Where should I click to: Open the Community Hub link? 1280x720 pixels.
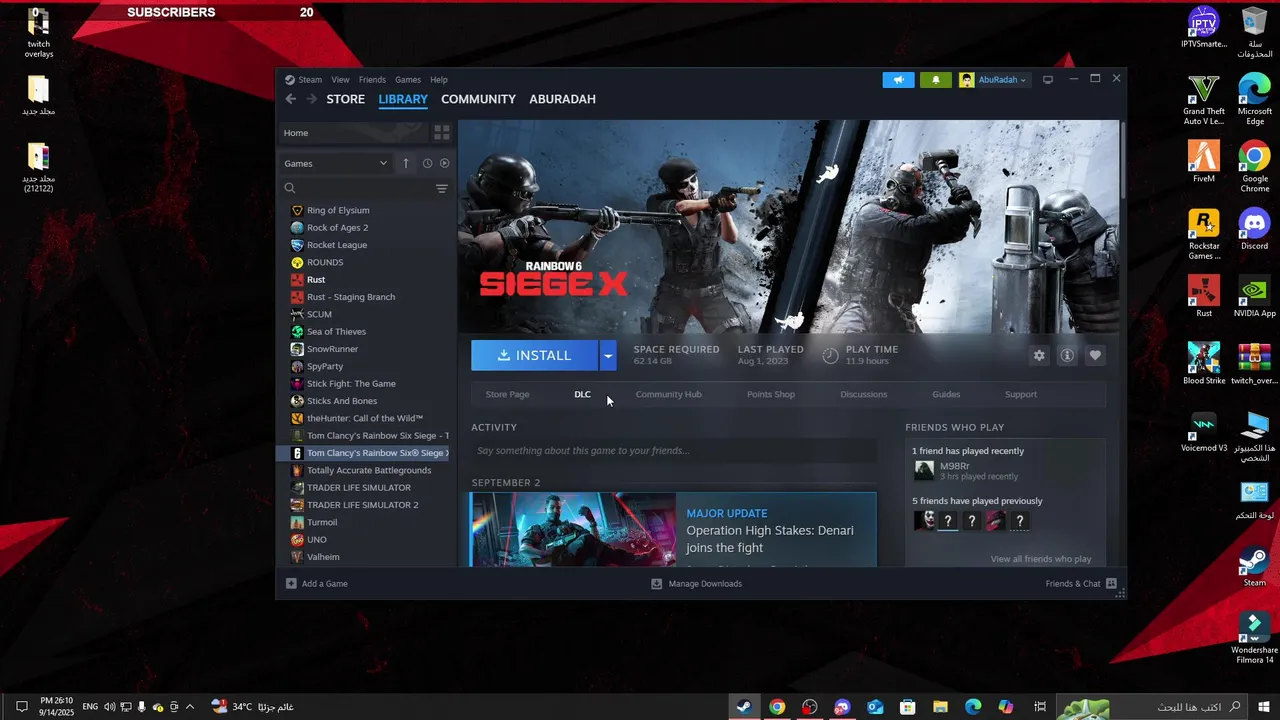(x=668, y=394)
